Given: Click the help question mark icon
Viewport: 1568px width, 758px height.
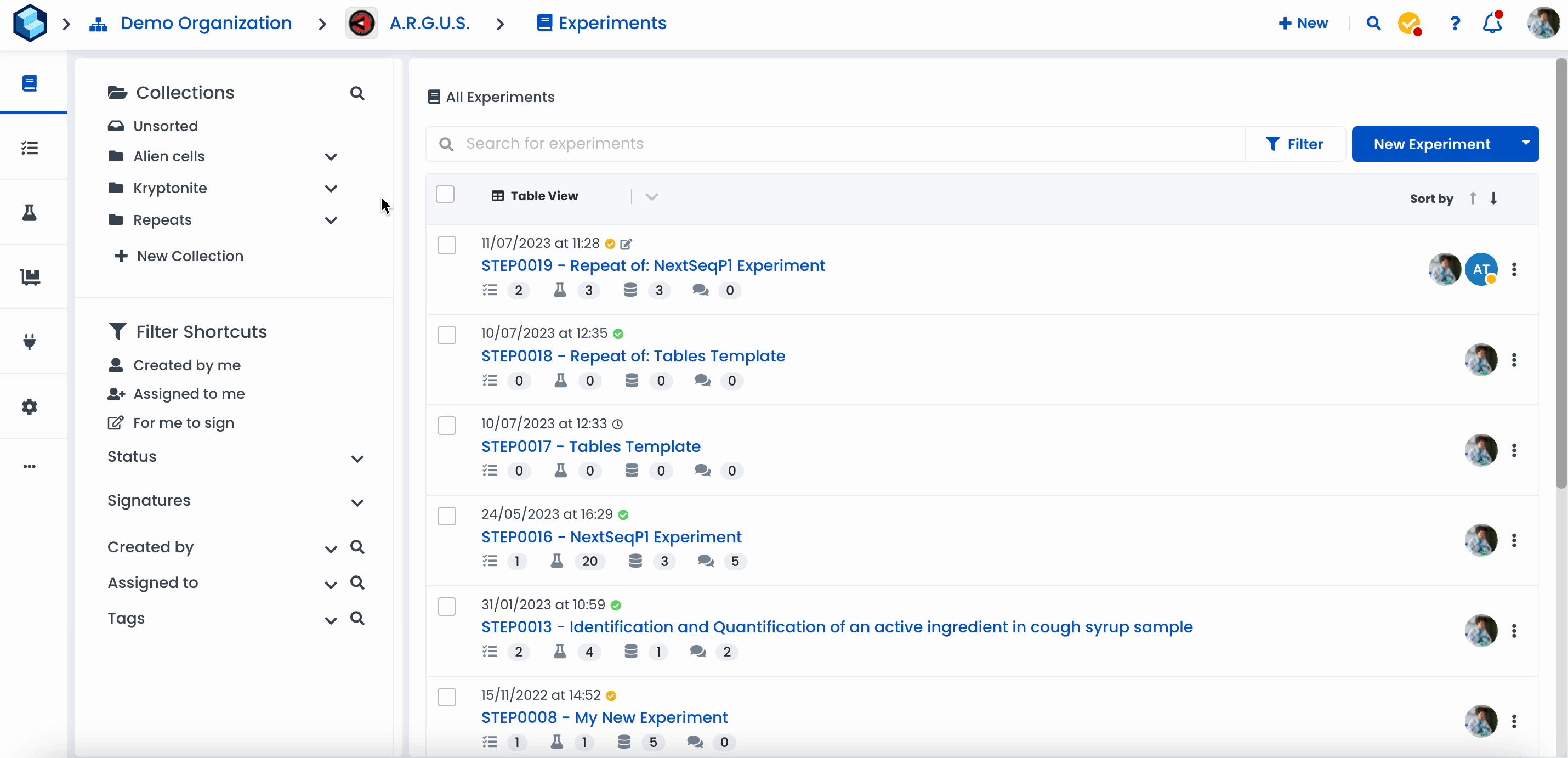Looking at the screenshot, I should pos(1454,24).
